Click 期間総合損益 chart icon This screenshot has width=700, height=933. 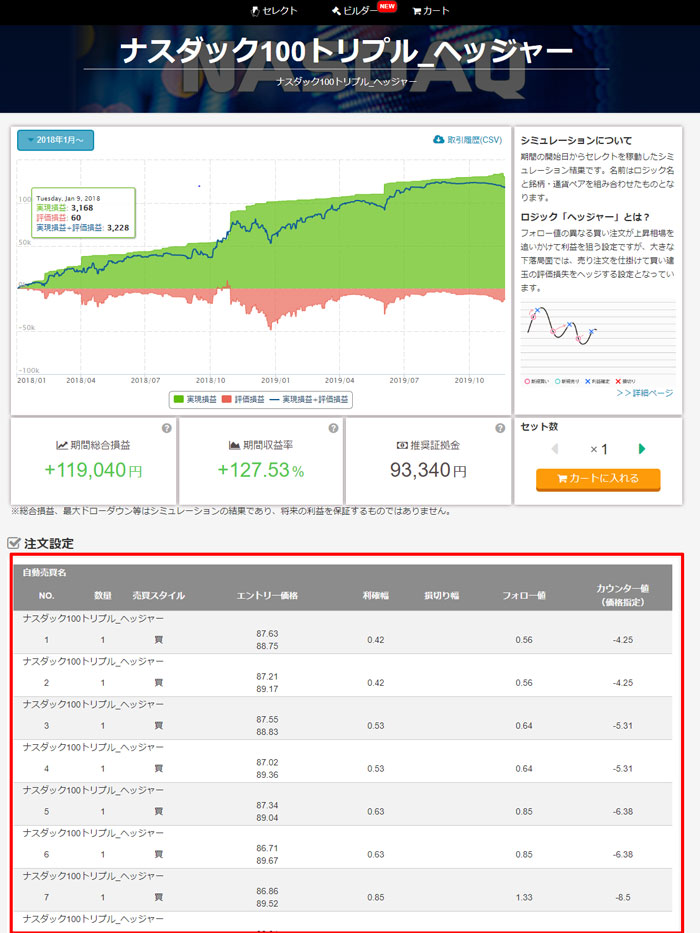click(62, 445)
